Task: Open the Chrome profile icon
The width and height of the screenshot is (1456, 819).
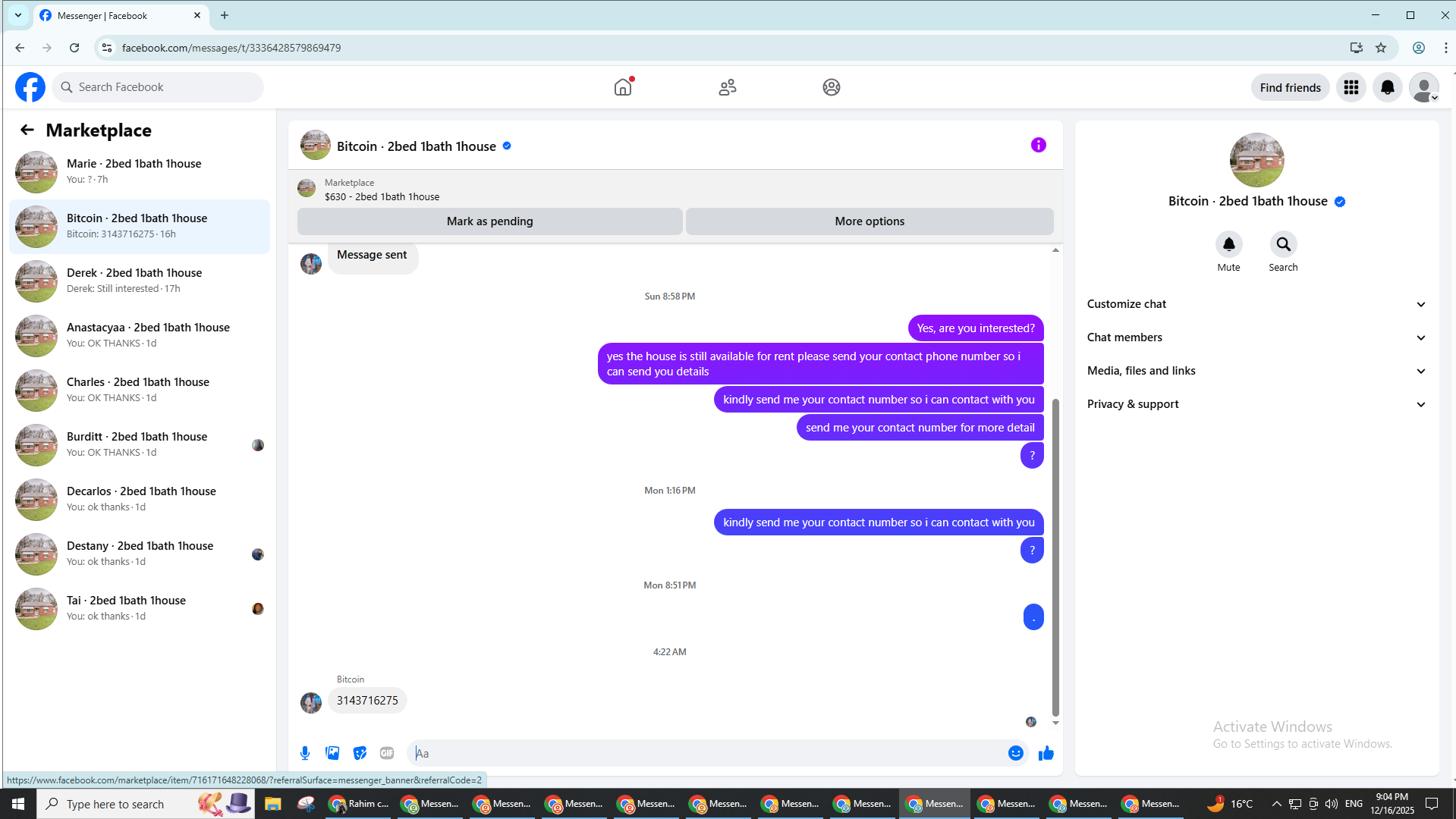Action: coord(1418,48)
